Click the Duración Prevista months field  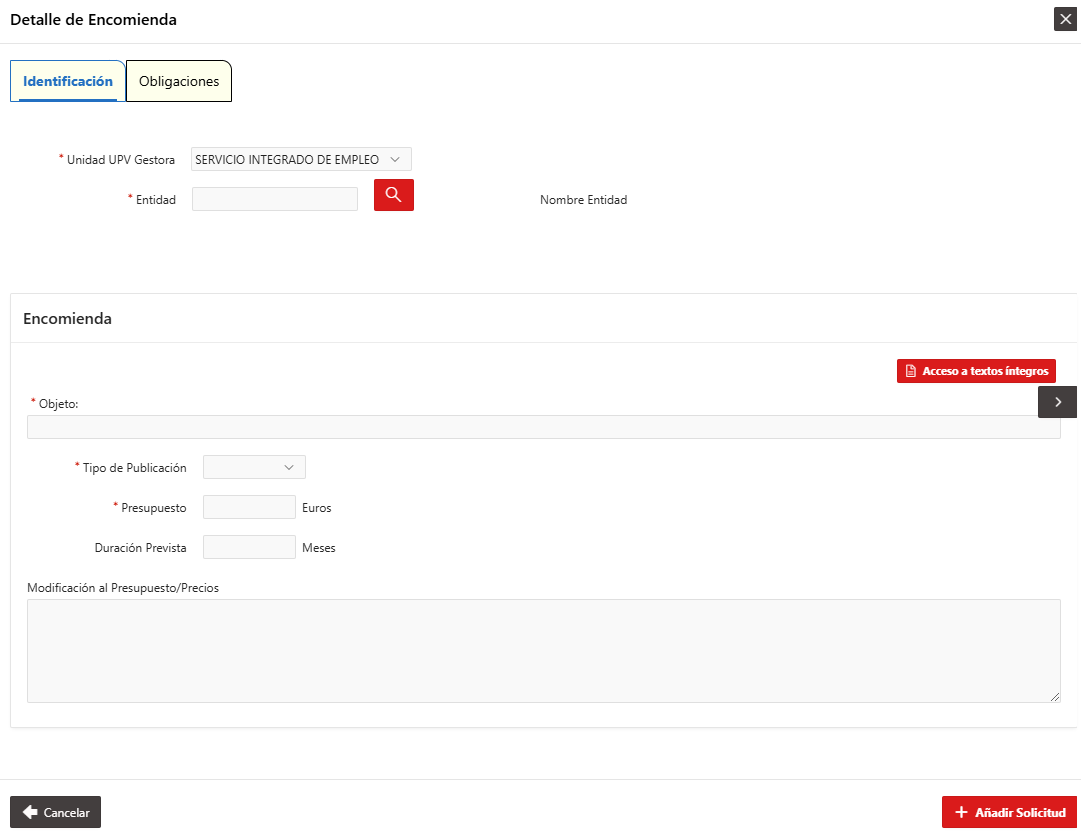pos(250,547)
